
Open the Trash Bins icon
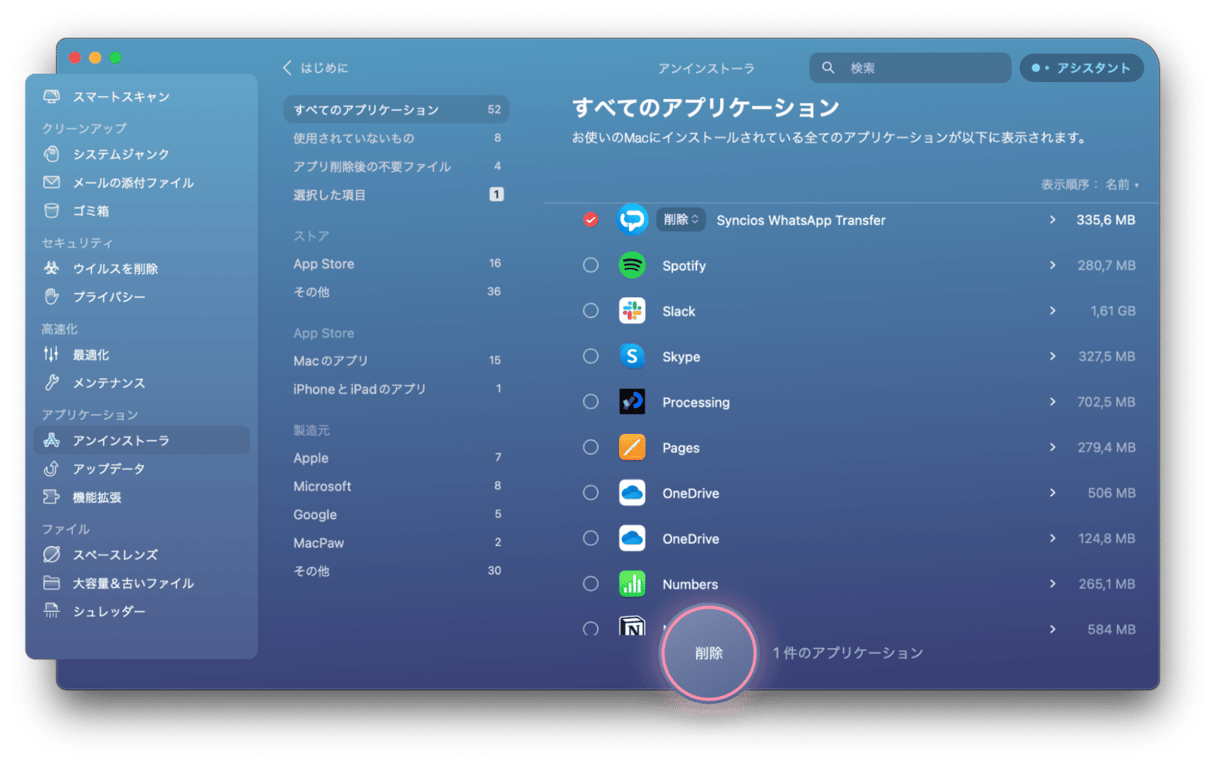click(52, 211)
